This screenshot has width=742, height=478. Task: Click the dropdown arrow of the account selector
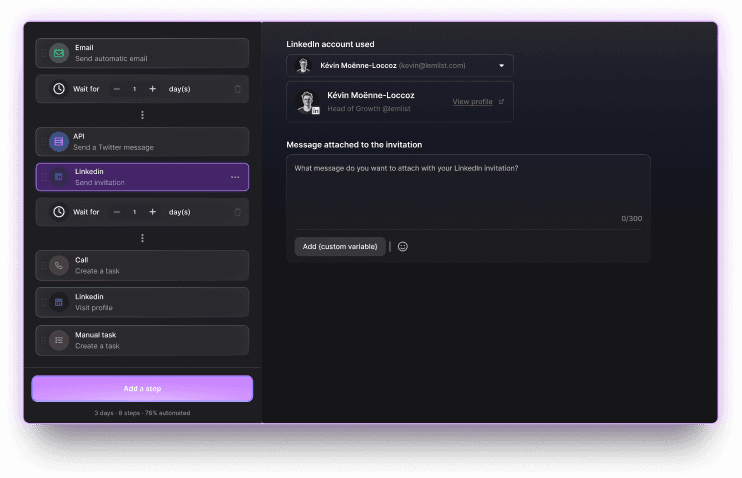pos(502,66)
